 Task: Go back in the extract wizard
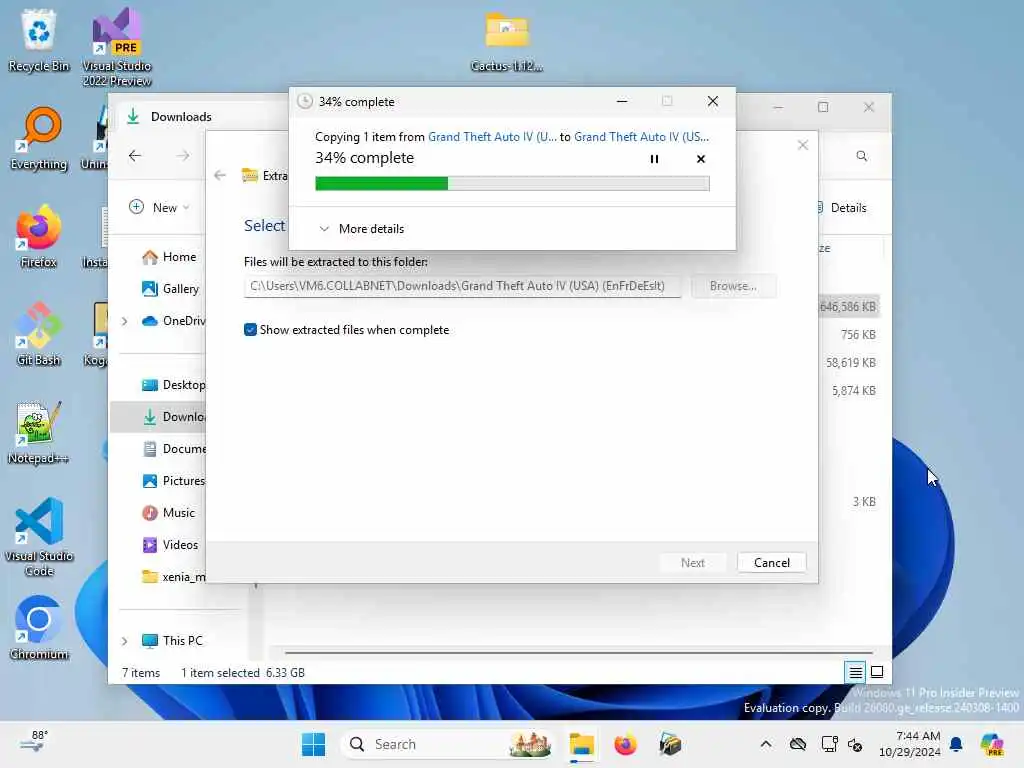pyautogui.click(x=220, y=175)
